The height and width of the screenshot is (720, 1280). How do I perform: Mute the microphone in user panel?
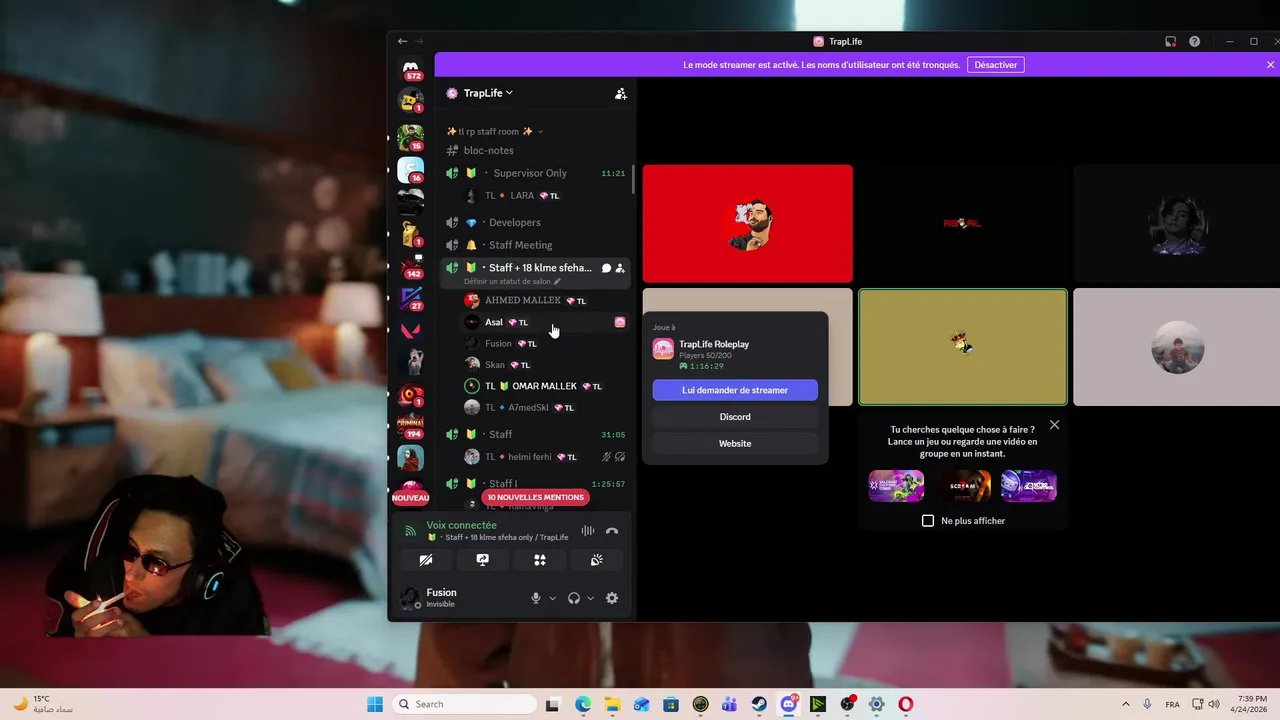click(x=536, y=598)
